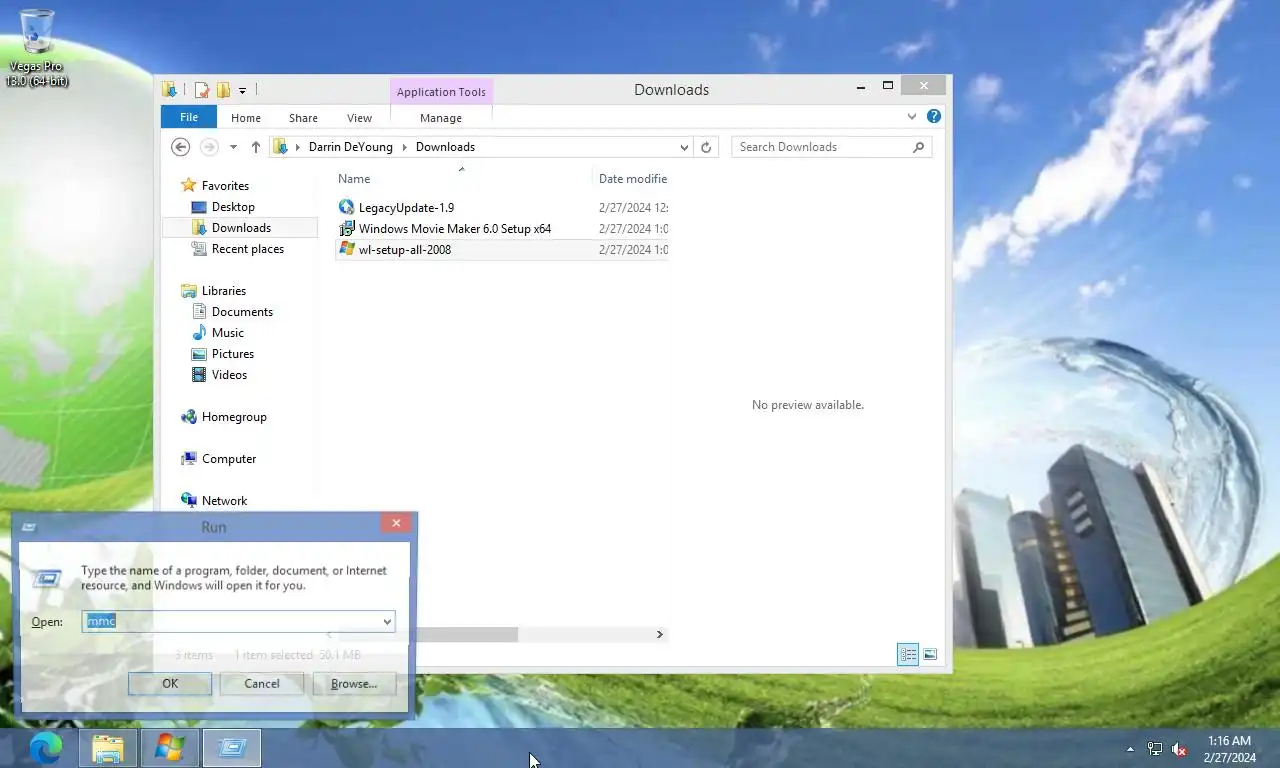The image size is (1280, 768).
Task: Open the Manage tab under Application Tools
Action: (x=441, y=118)
